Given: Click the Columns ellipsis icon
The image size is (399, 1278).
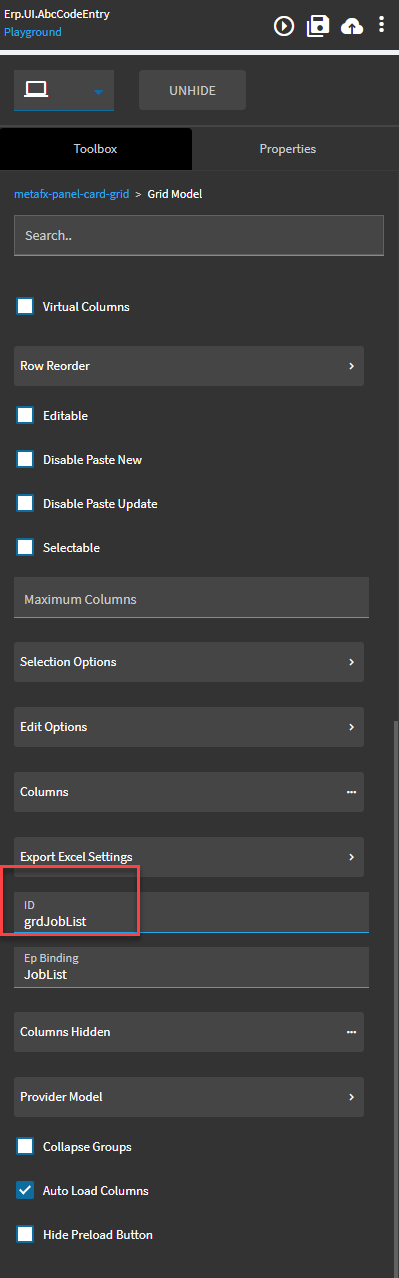Looking at the screenshot, I should point(351,791).
